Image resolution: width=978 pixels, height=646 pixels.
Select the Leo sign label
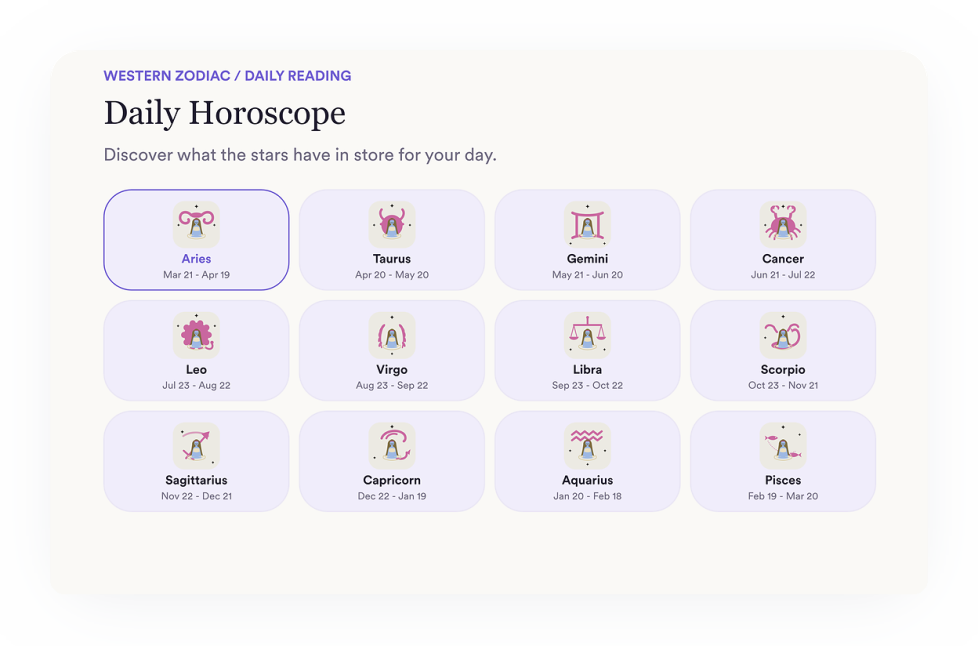coord(196,370)
